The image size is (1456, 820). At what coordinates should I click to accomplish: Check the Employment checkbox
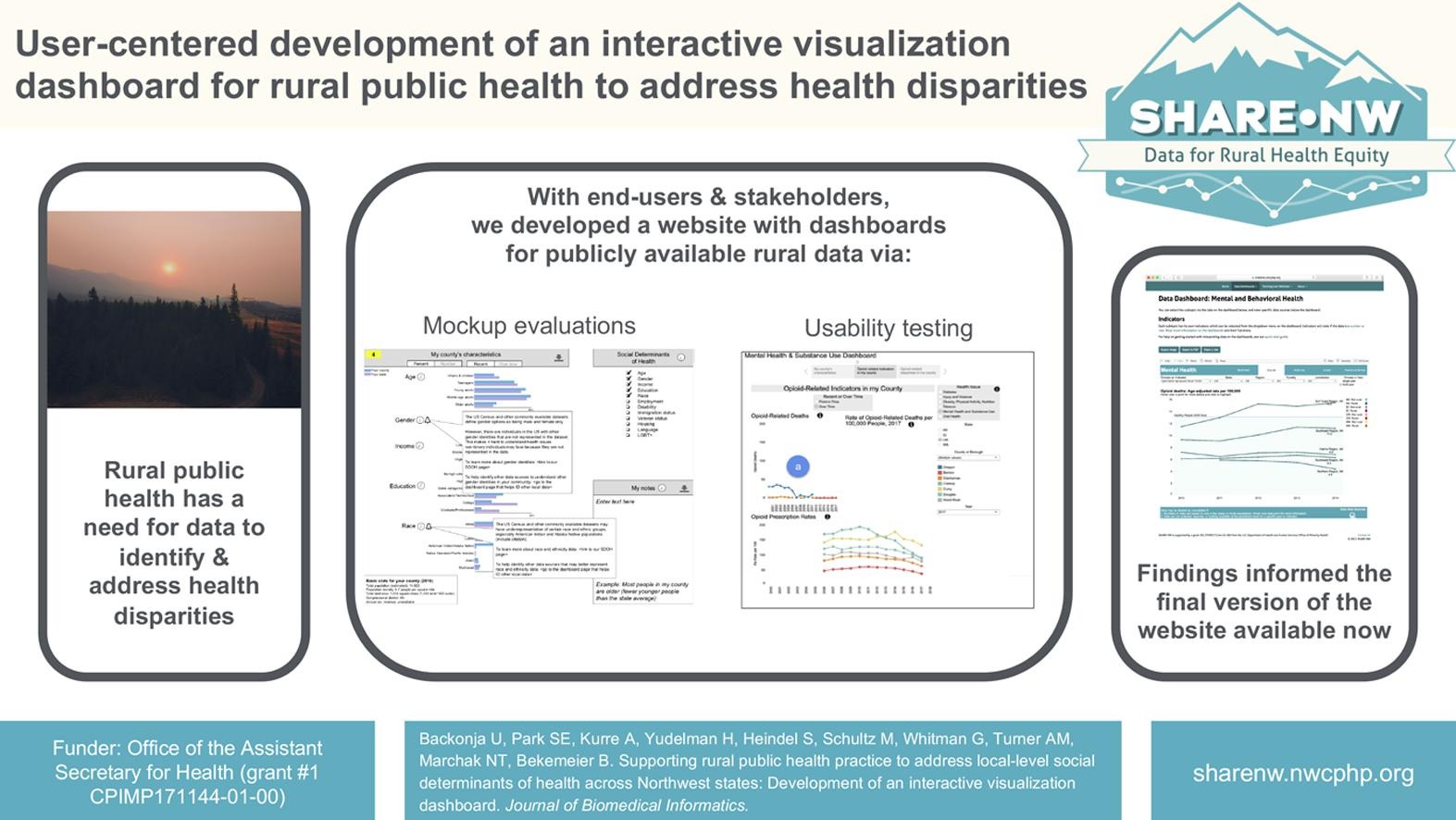click(x=628, y=402)
